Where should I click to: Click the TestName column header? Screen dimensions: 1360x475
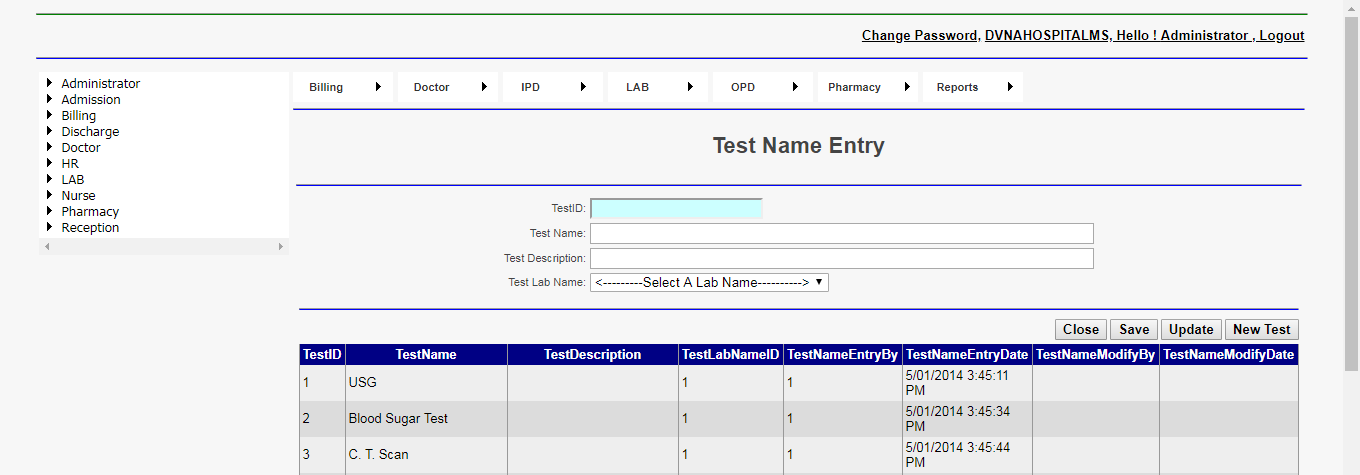click(426, 355)
